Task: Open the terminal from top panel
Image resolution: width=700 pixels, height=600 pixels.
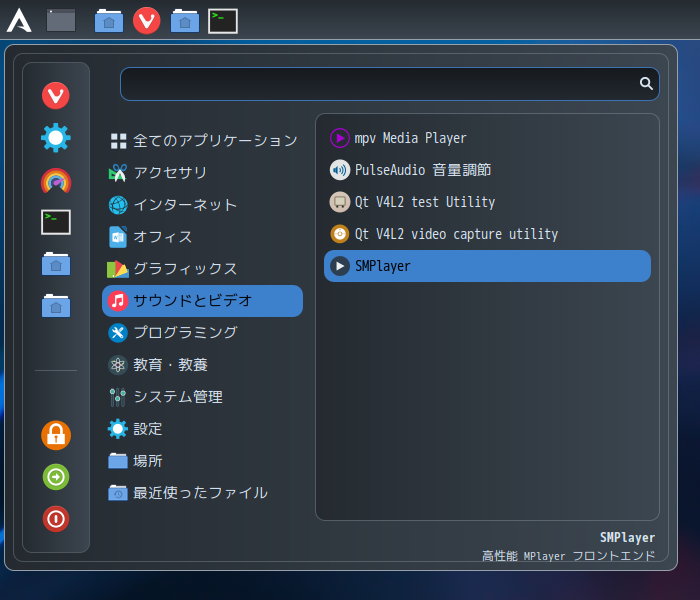Action: [223, 21]
